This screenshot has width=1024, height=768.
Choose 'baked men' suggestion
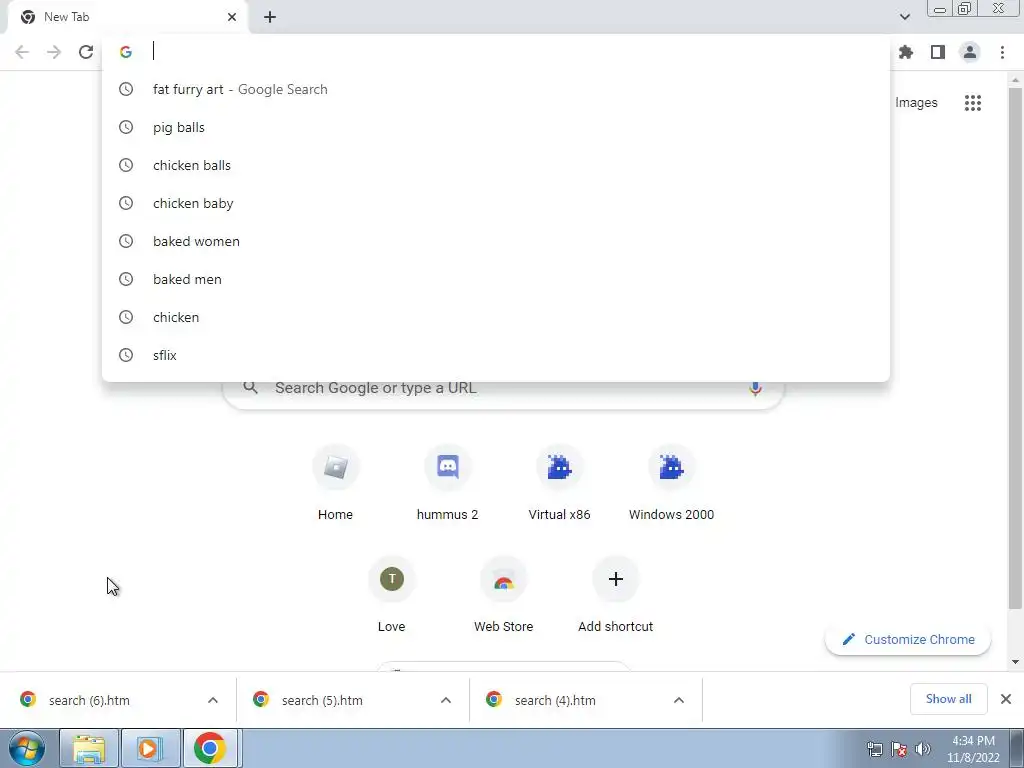pos(496,279)
